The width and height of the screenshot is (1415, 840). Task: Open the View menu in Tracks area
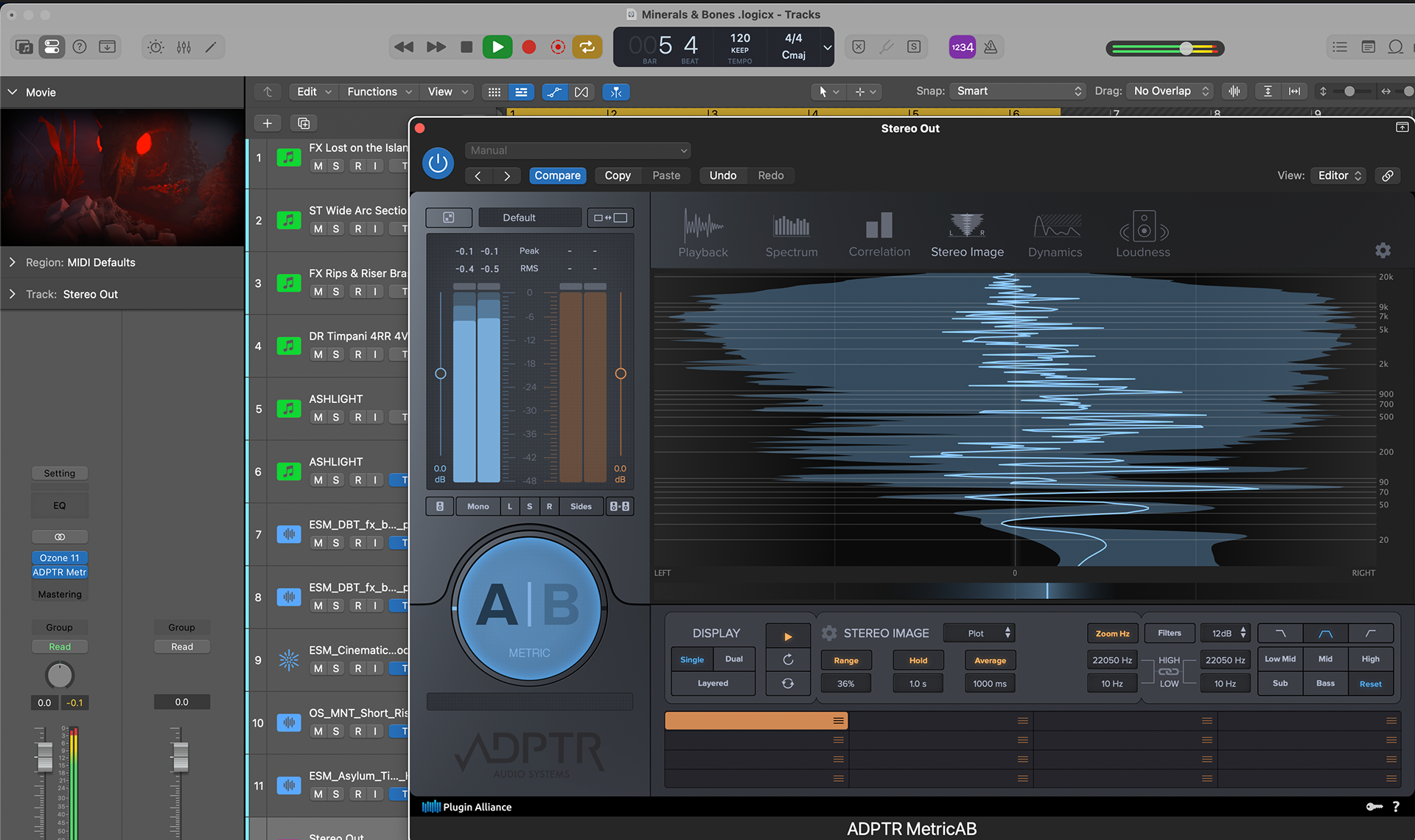[x=448, y=91]
